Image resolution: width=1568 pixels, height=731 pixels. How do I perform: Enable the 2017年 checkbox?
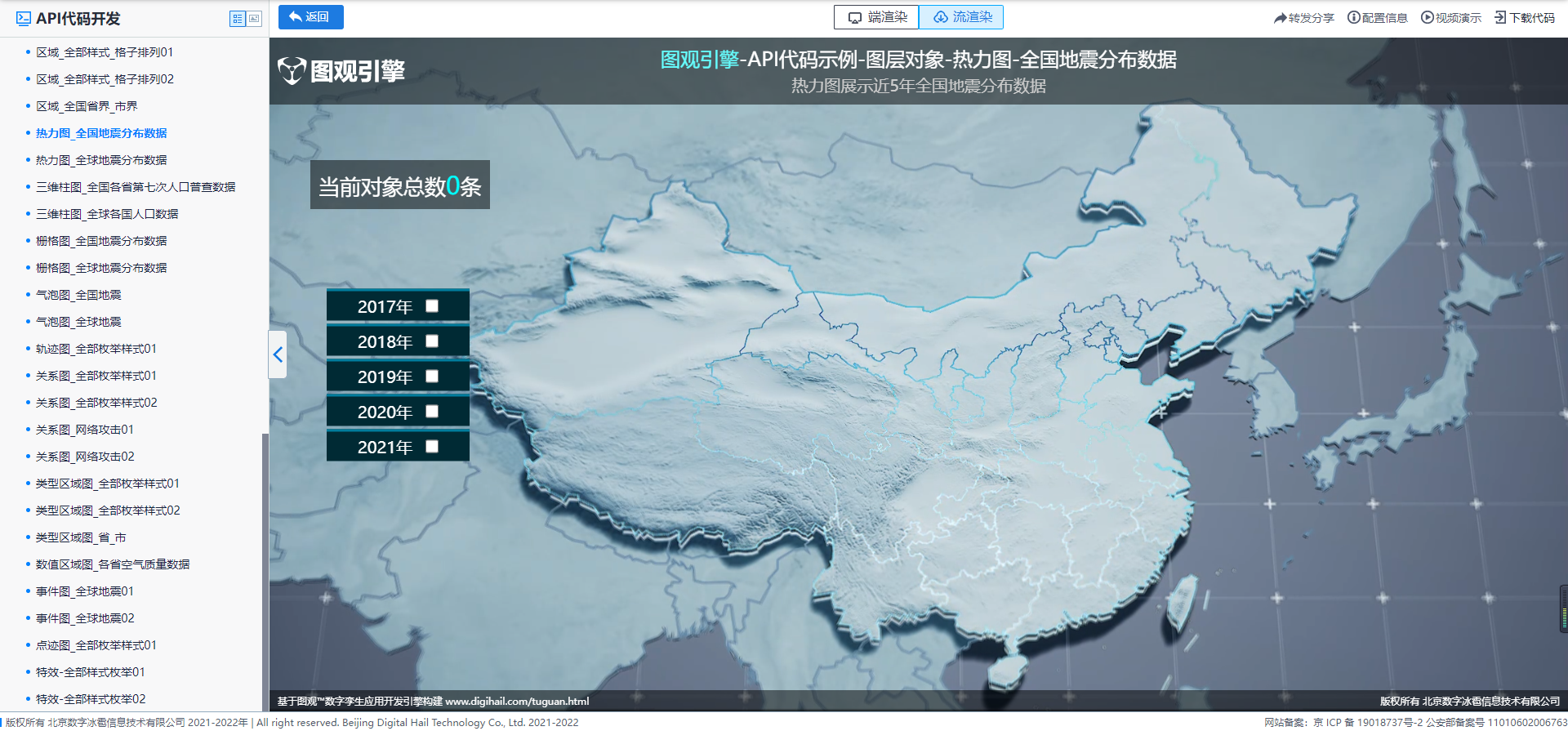[432, 306]
